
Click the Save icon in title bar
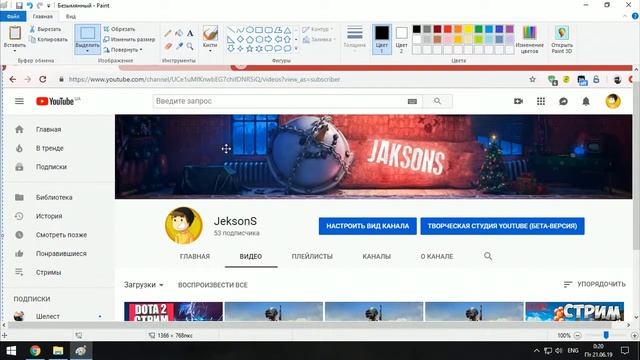[x=19, y=5]
